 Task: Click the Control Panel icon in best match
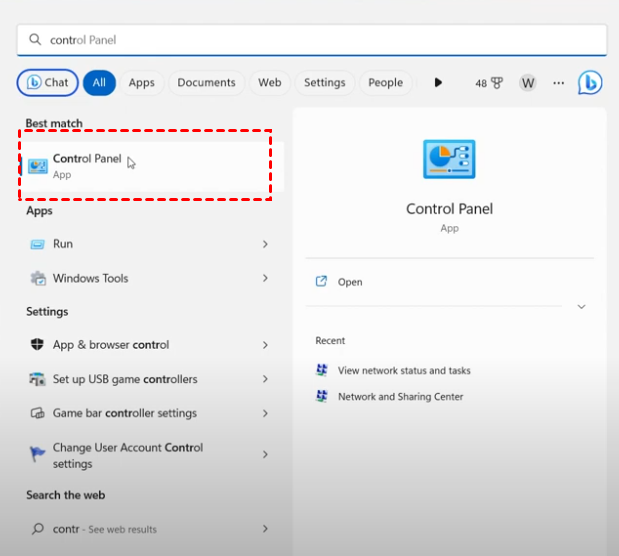38,166
